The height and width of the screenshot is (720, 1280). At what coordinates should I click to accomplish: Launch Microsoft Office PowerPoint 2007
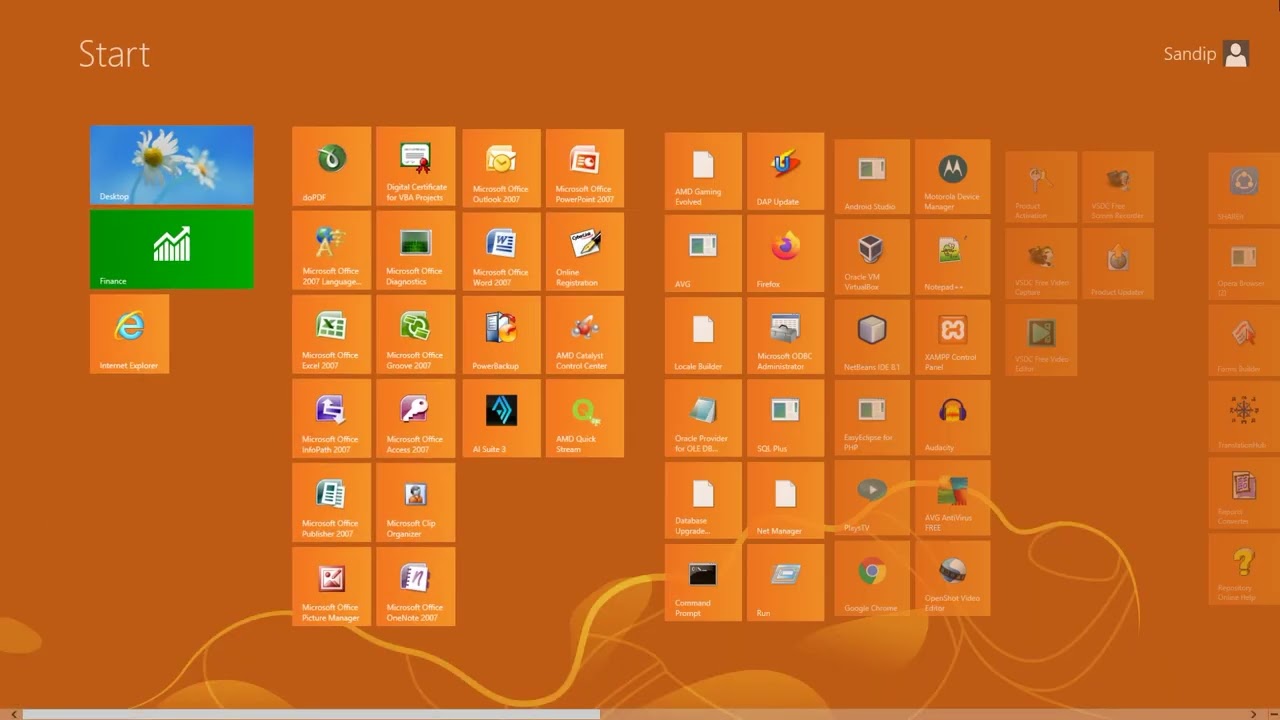[585, 168]
